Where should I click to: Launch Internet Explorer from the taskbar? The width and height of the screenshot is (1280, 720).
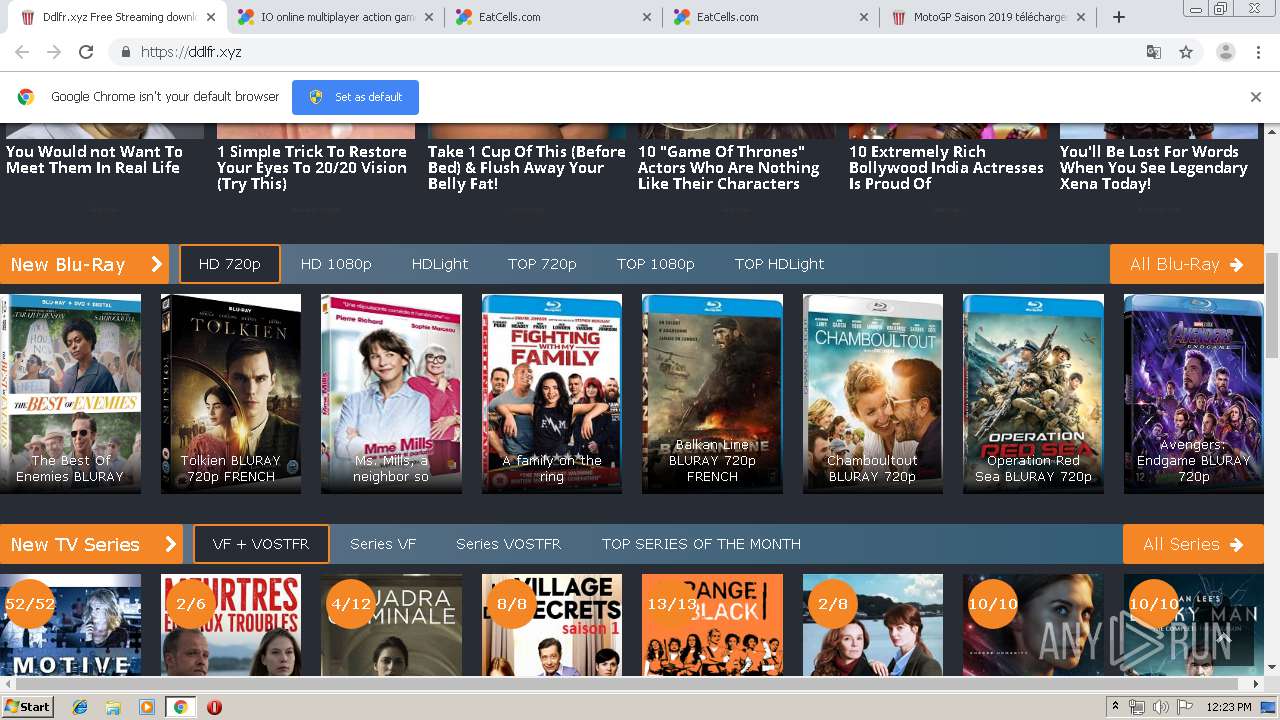coord(80,707)
